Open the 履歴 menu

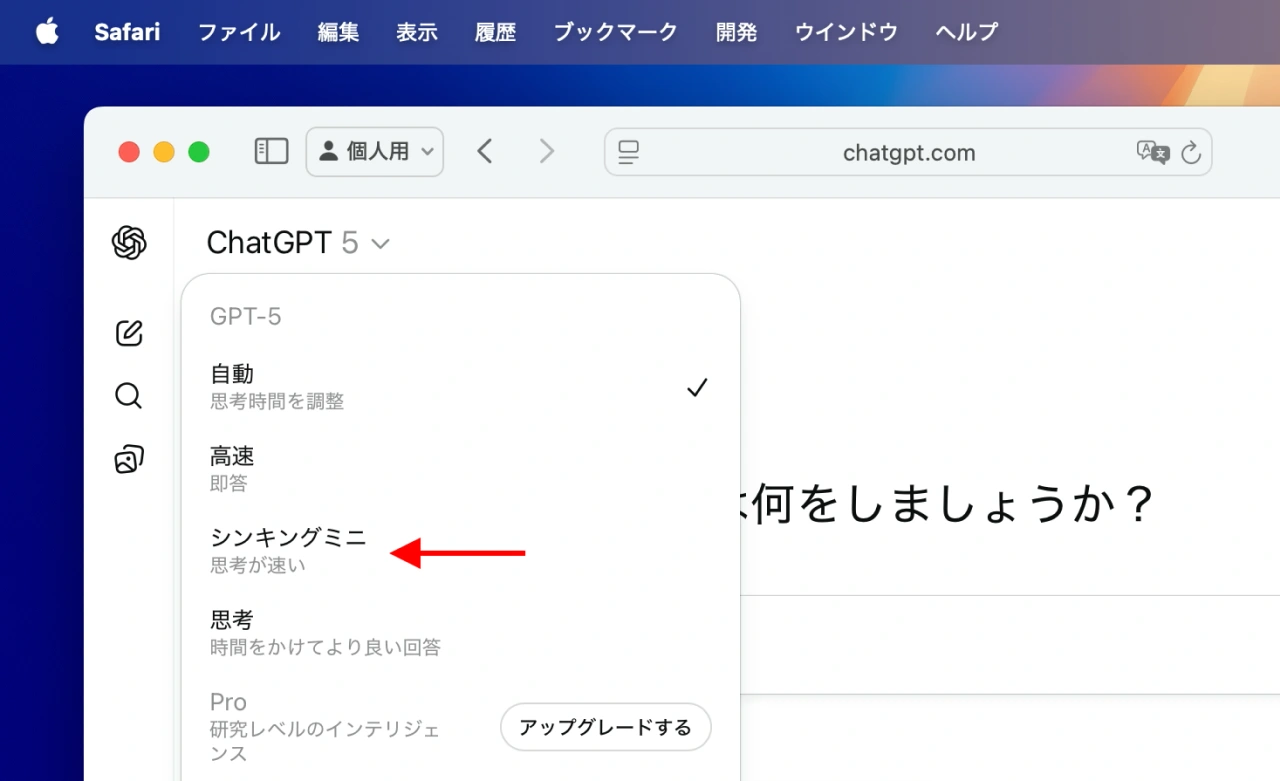[495, 32]
